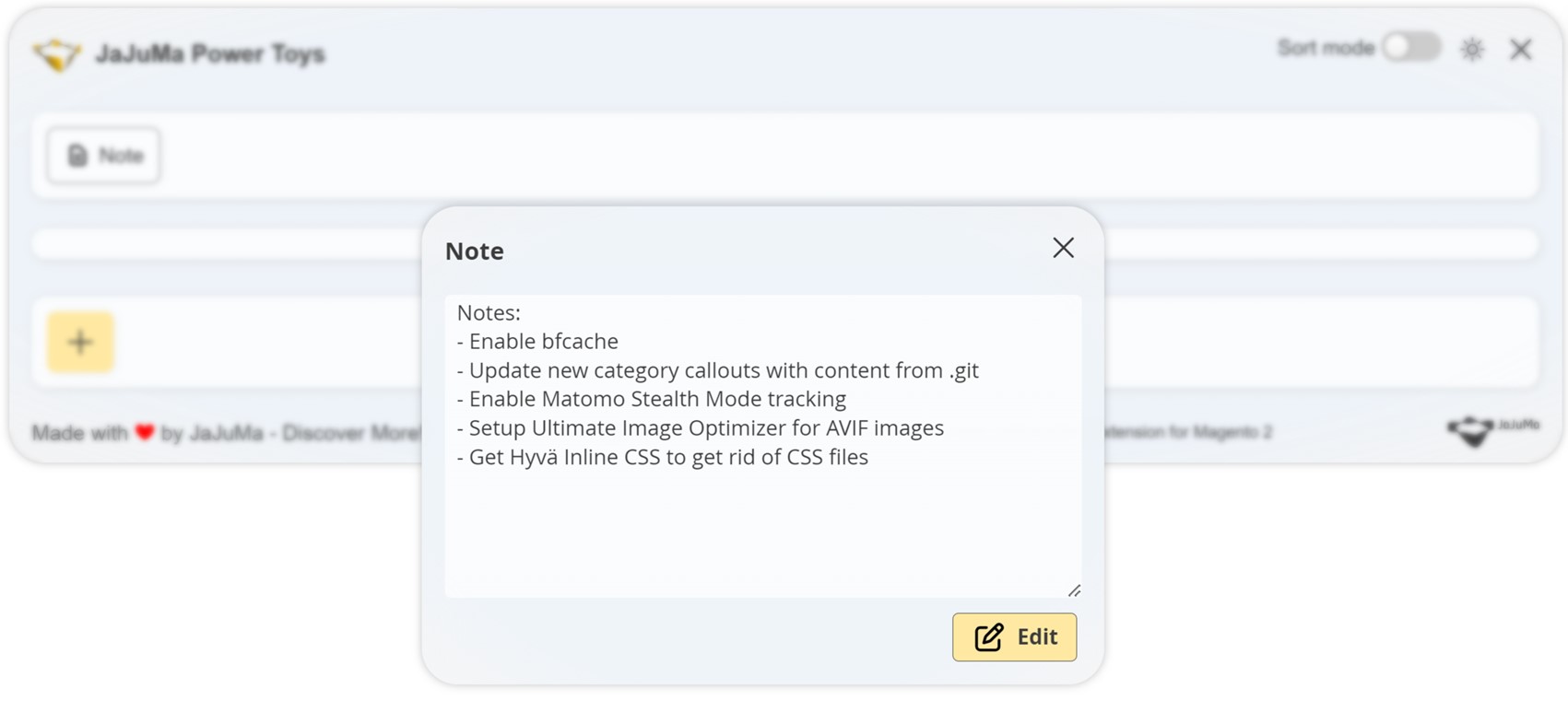
Task: Add a new toy with plus button
Action: pyautogui.click(x=80, y=343)
